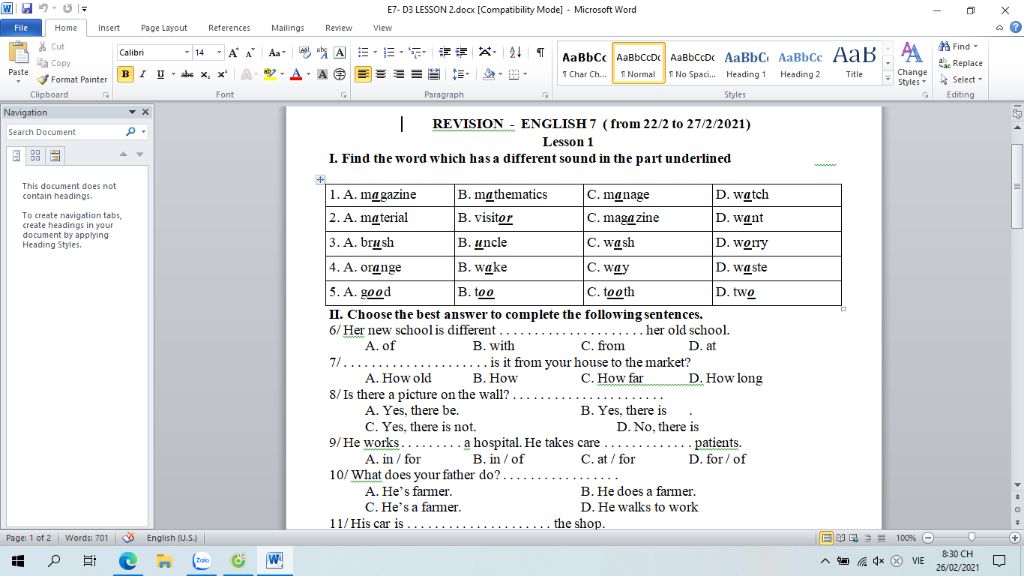Click the Copy command
Viewport: 1024px width, 576px height.
[x=54, y=63]
